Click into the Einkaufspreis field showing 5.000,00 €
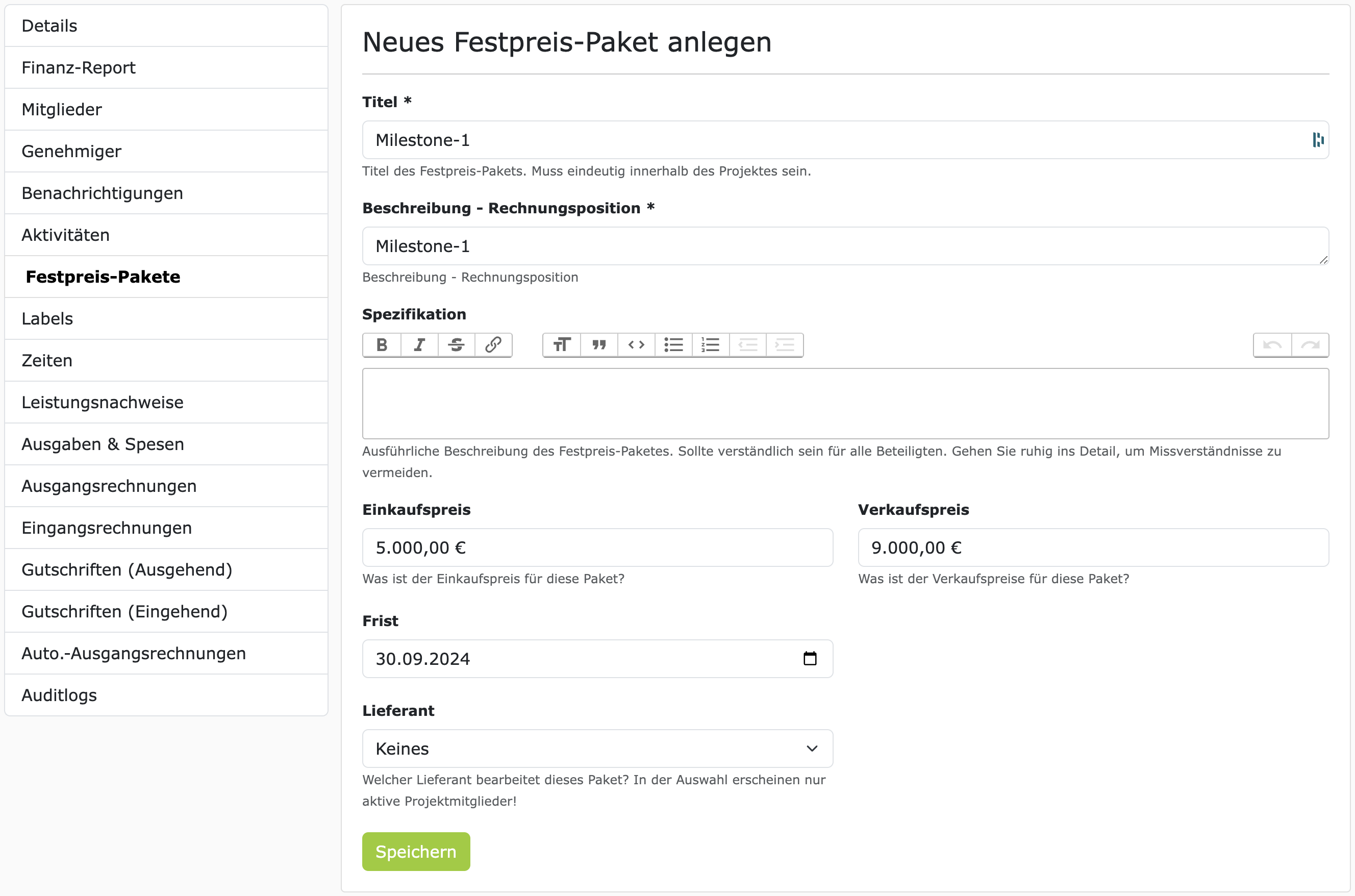Screen dimensions: 1355x896 point(597,547)
